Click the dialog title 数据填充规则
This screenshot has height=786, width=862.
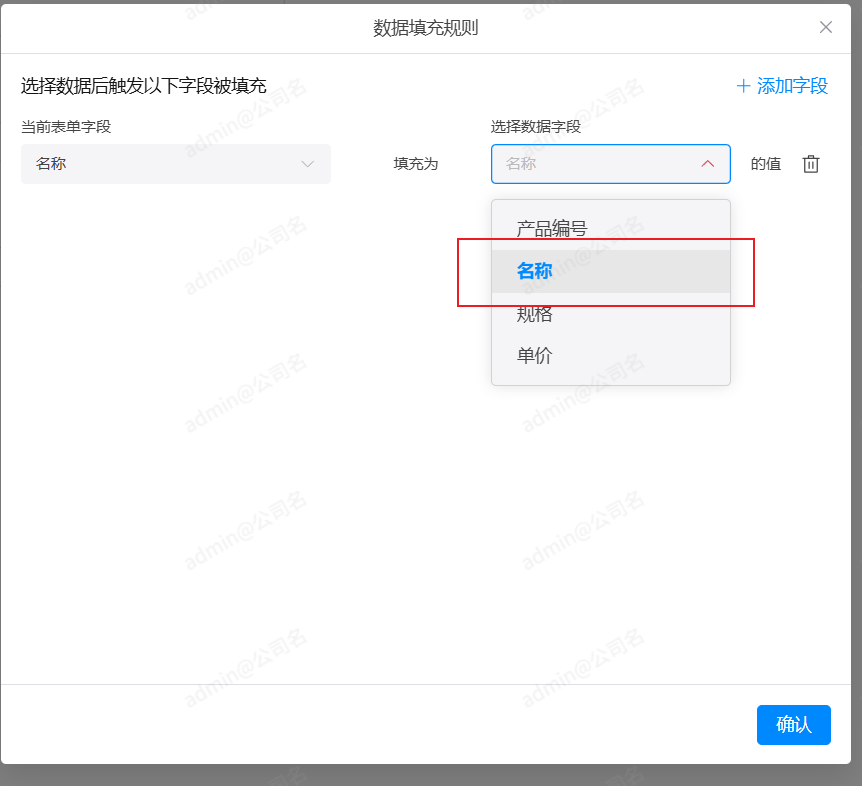click(x=426, y=28)
